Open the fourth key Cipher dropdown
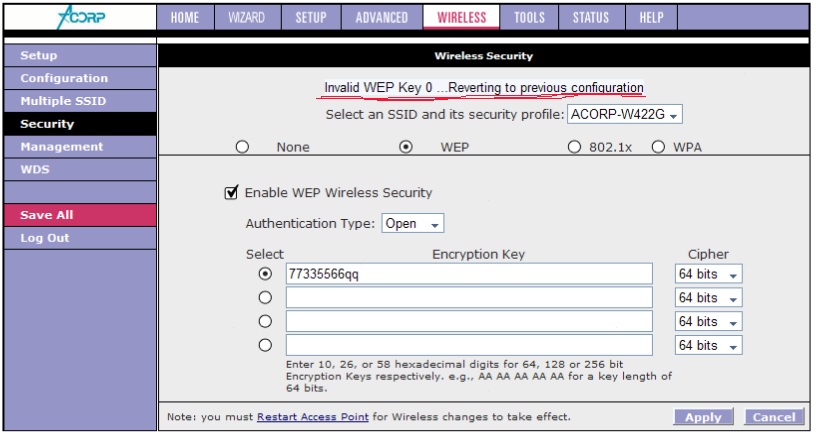This screenshot has height=440, width=816. (x=708, y=345)
